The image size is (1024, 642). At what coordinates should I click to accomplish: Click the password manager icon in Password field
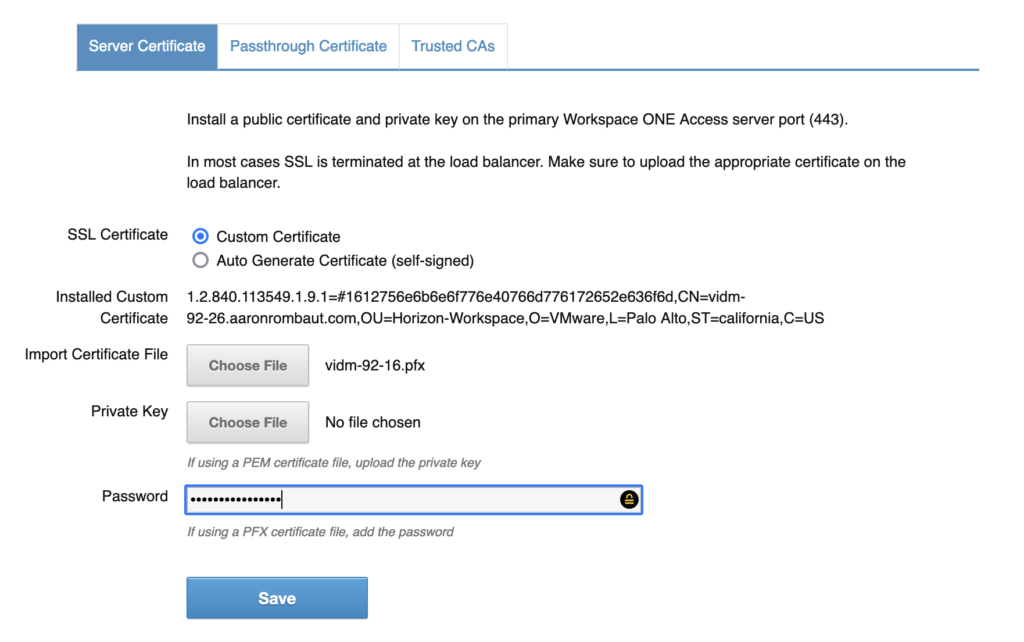pos(629,500)
